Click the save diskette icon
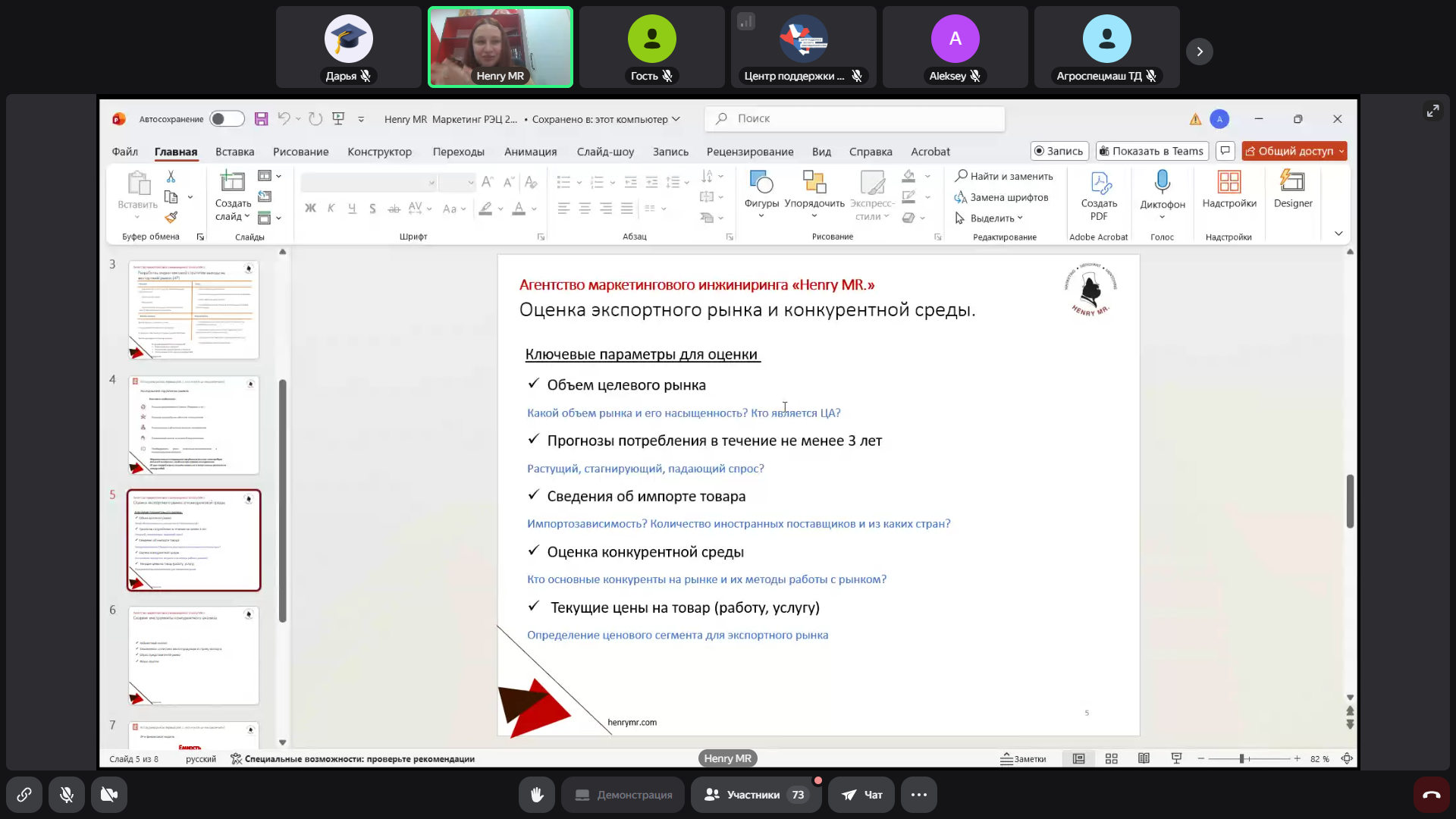The width and height of the screenshot is (1456, 819). coord(261,119)
